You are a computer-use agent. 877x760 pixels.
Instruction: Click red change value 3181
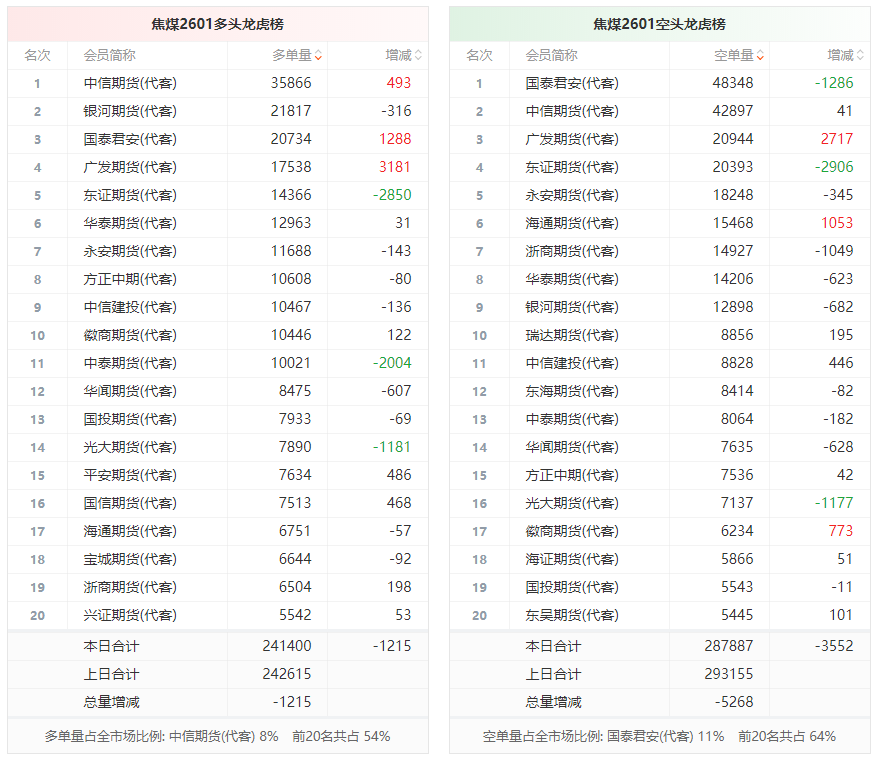point(395,167)
